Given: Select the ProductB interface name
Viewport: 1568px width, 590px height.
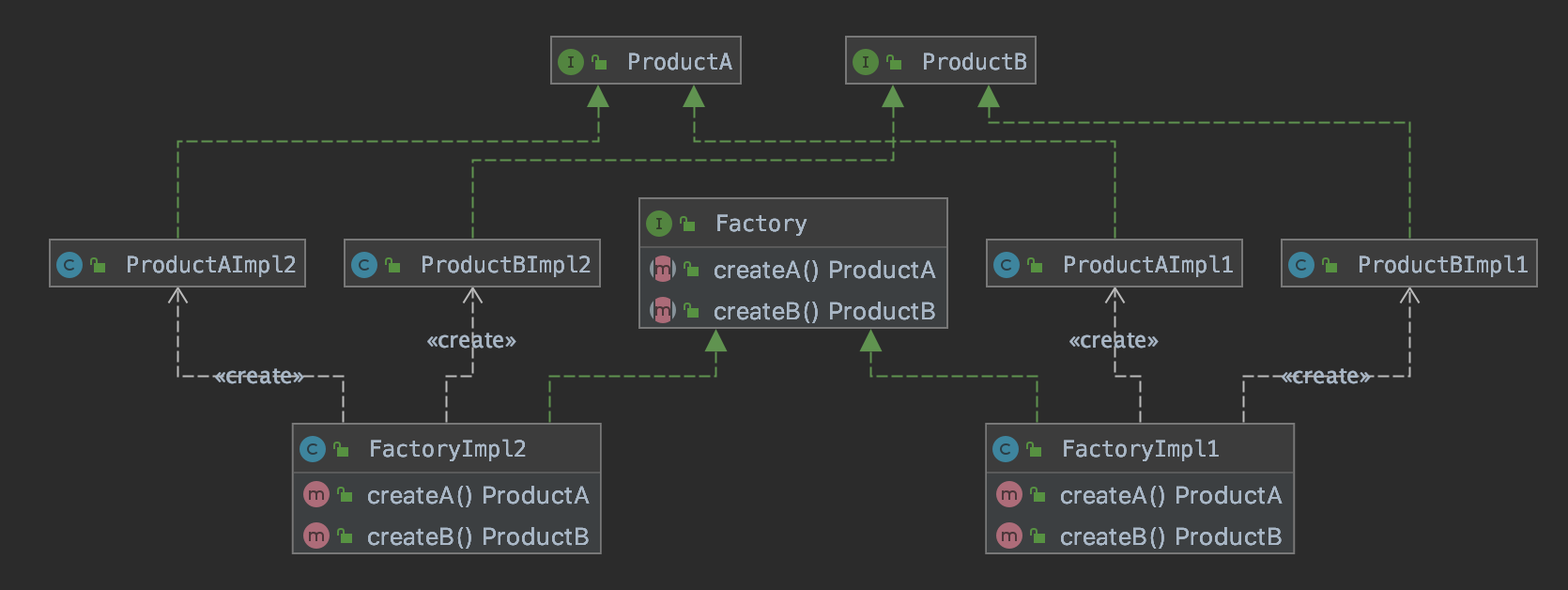Looking at the screenshot, I should [975, 62].
